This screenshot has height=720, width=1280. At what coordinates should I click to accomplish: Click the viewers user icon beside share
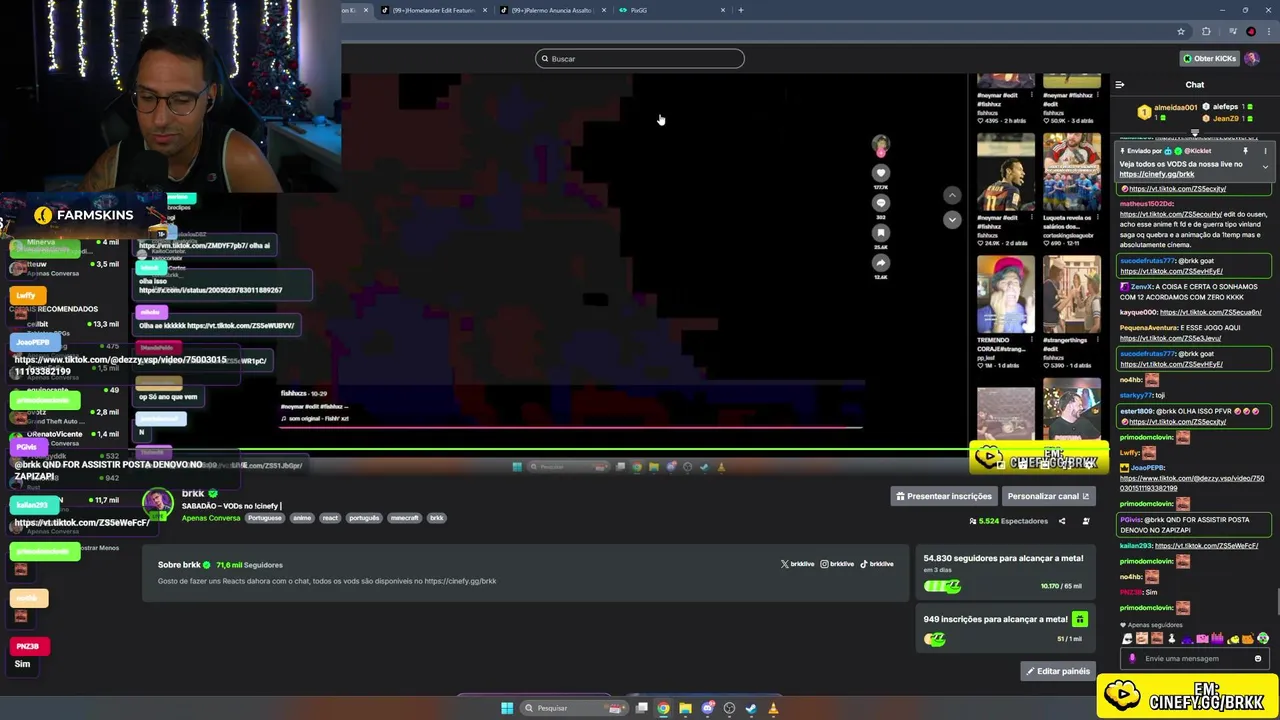point(1086,521)
